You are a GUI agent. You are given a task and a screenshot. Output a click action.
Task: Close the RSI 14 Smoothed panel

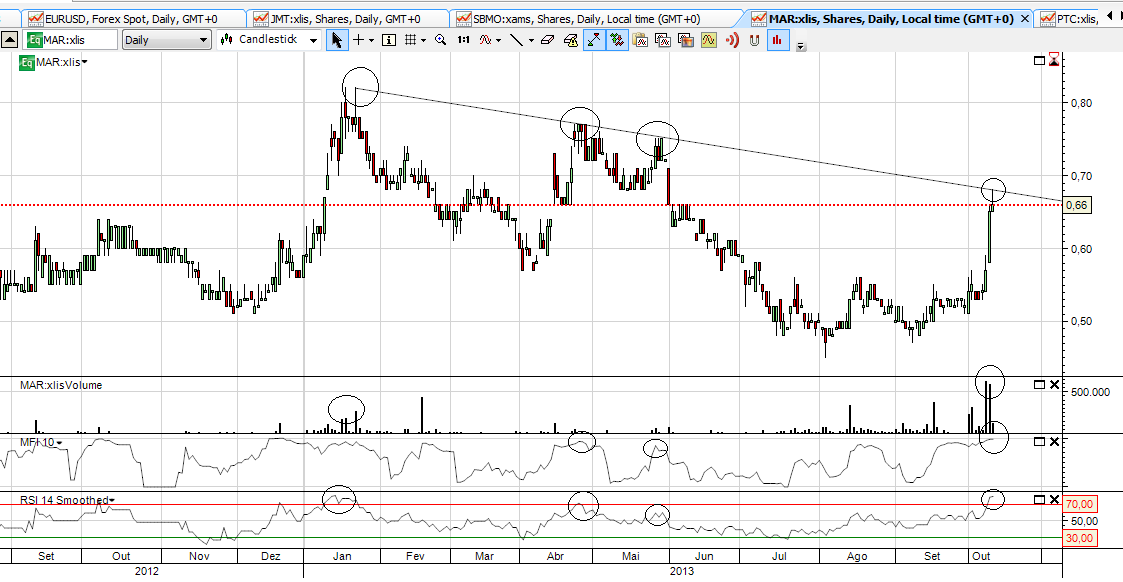click(x=1054, y=499)
